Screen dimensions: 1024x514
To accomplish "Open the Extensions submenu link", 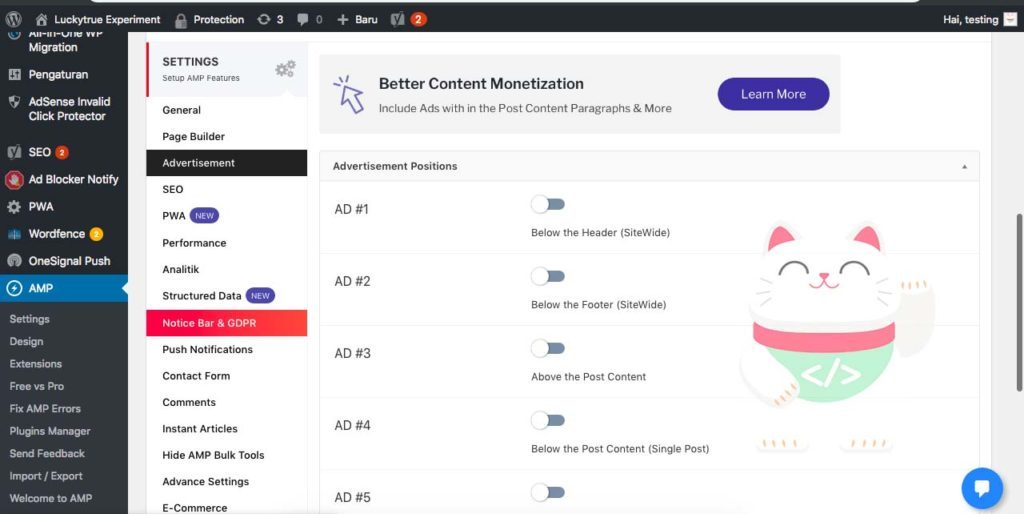I will (x=36, y=364).
